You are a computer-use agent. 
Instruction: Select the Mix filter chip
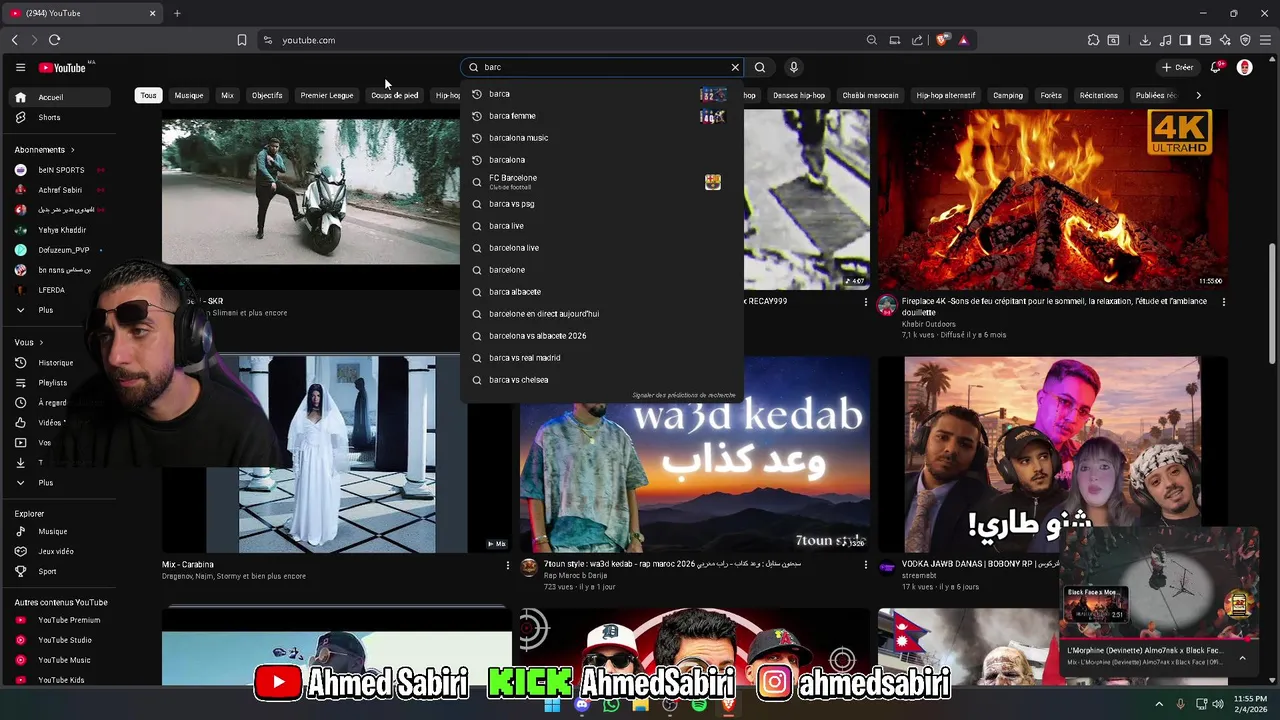pos(227,95)
